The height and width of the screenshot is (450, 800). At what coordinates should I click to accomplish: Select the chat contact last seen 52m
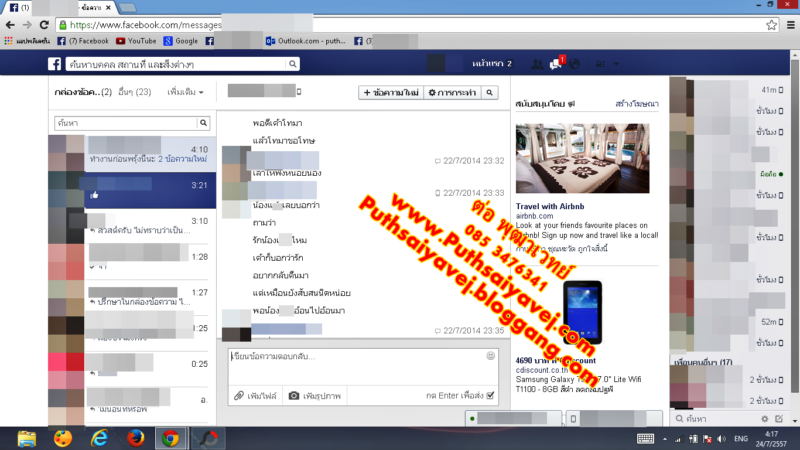click(727, 322)
